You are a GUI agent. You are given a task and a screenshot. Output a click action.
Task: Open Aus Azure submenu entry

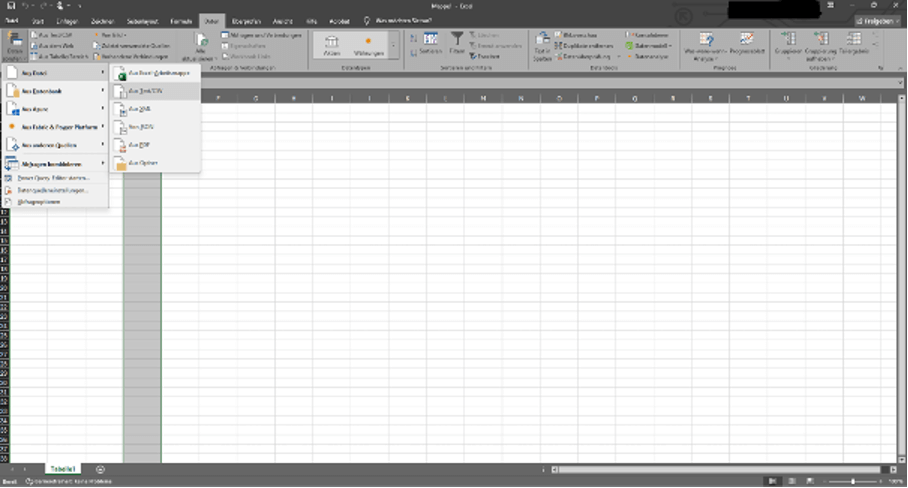pos(56,109)
